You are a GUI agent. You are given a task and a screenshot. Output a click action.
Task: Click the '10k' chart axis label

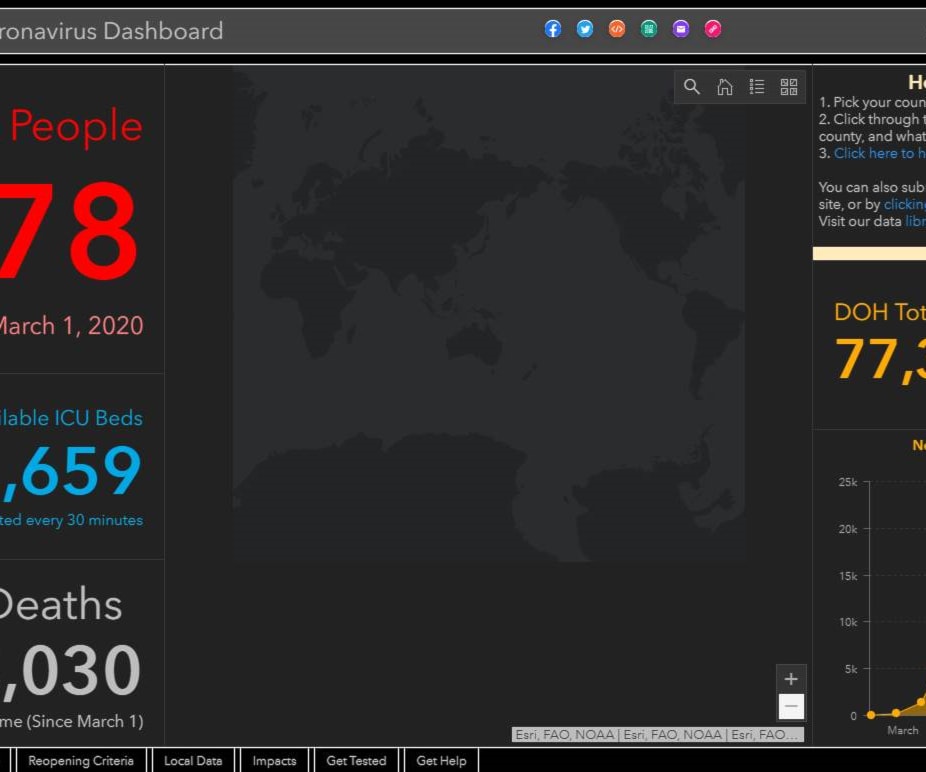pyautogui.click(x=848, y=622)
